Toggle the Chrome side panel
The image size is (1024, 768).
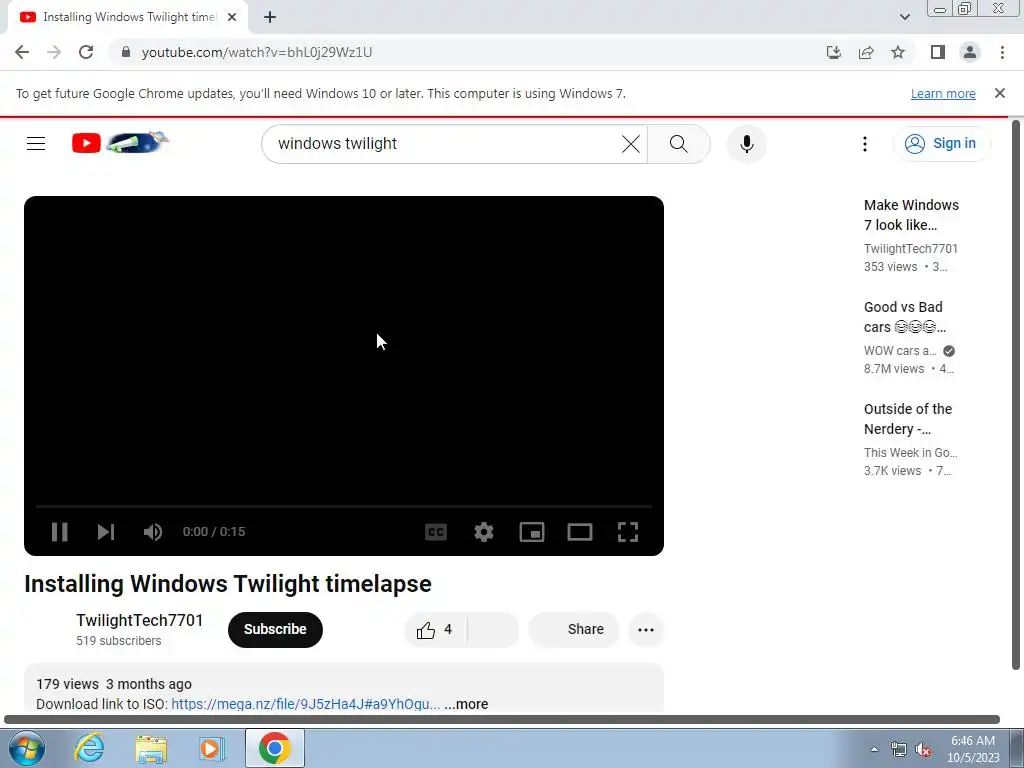[x=938, y=52]
